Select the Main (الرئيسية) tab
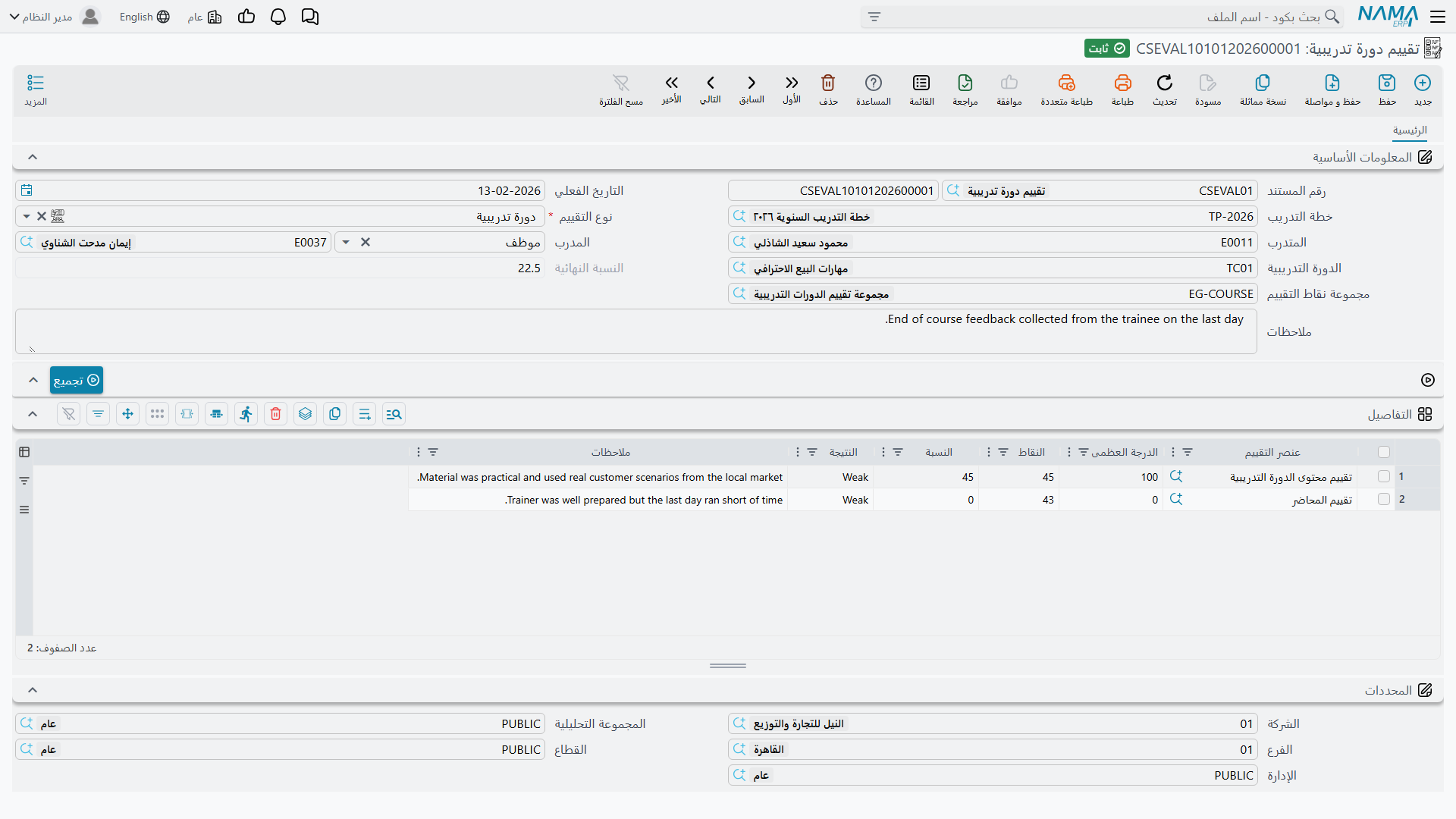 point(1410,130)
